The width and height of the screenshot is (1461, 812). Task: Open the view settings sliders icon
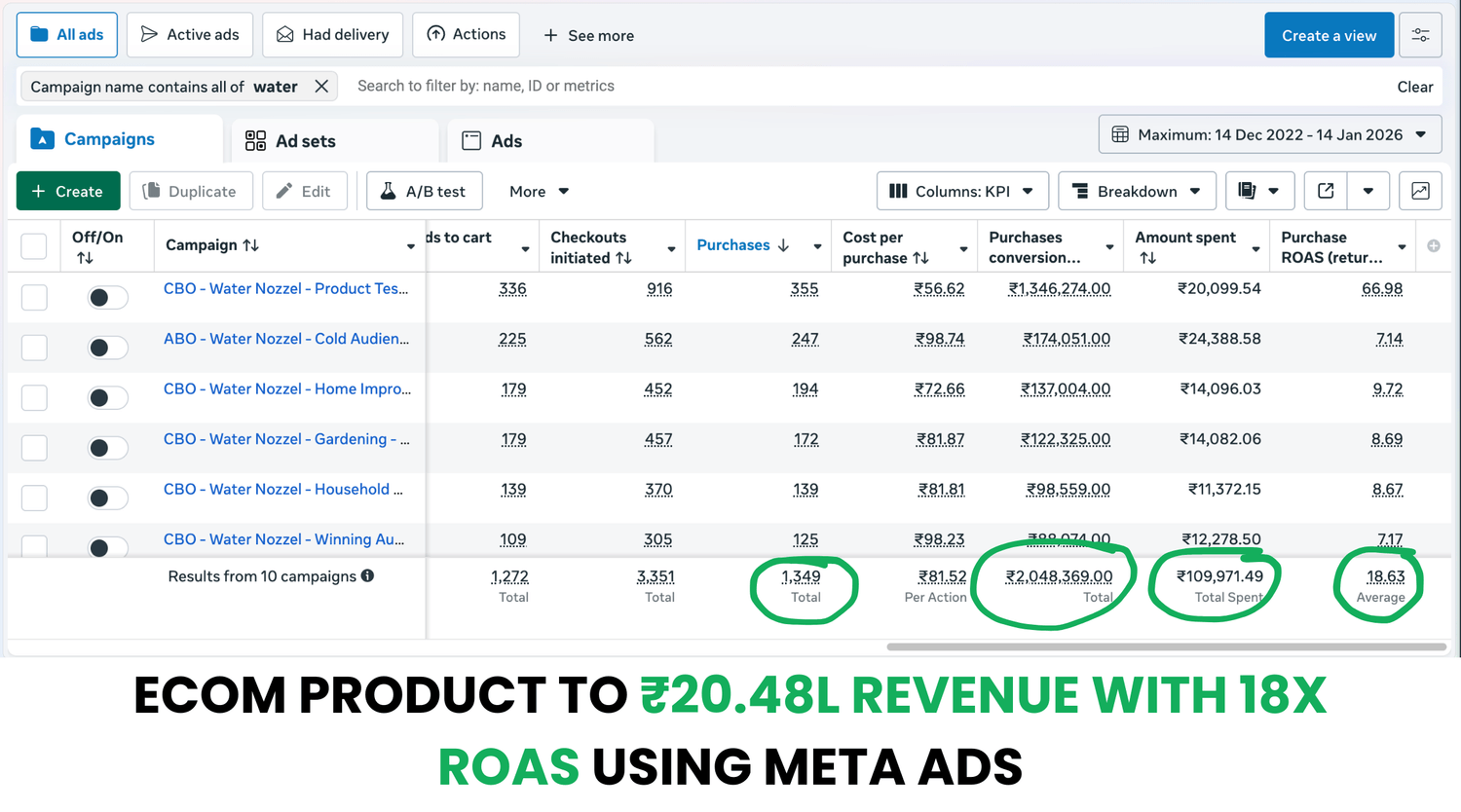1420,35
